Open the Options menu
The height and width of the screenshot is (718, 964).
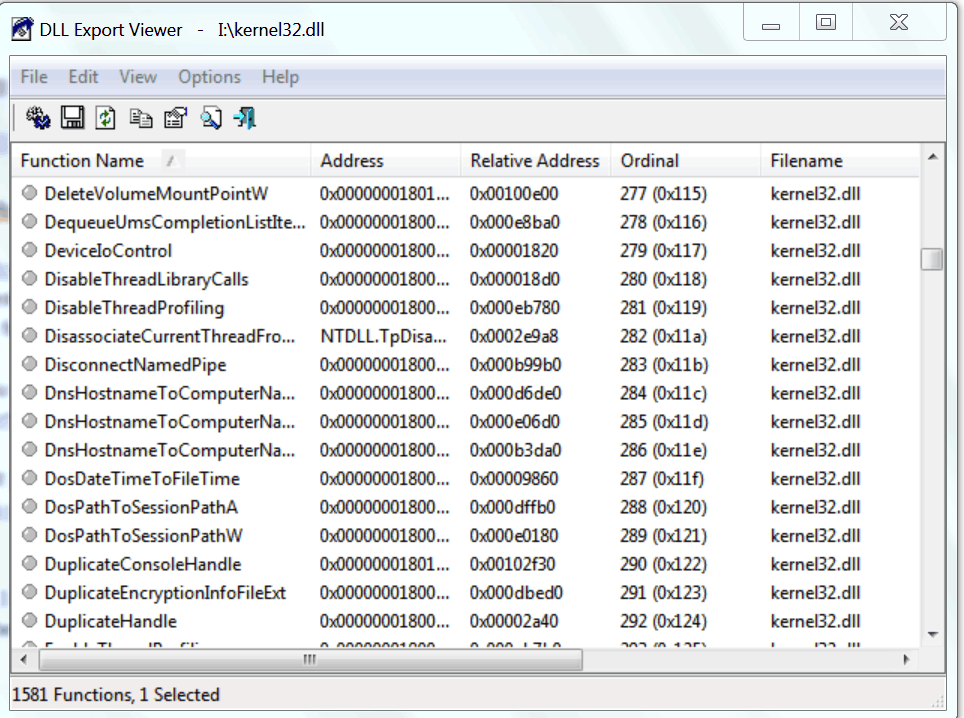pyautogui.click(x=209, y=76)
